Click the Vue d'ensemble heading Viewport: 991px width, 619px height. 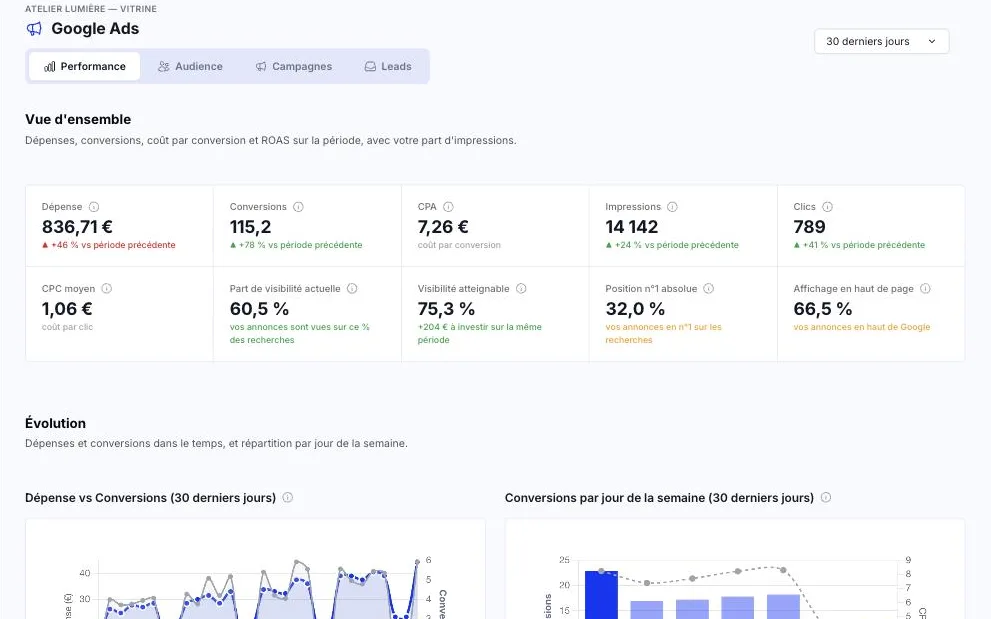click(x=78, y=120)
